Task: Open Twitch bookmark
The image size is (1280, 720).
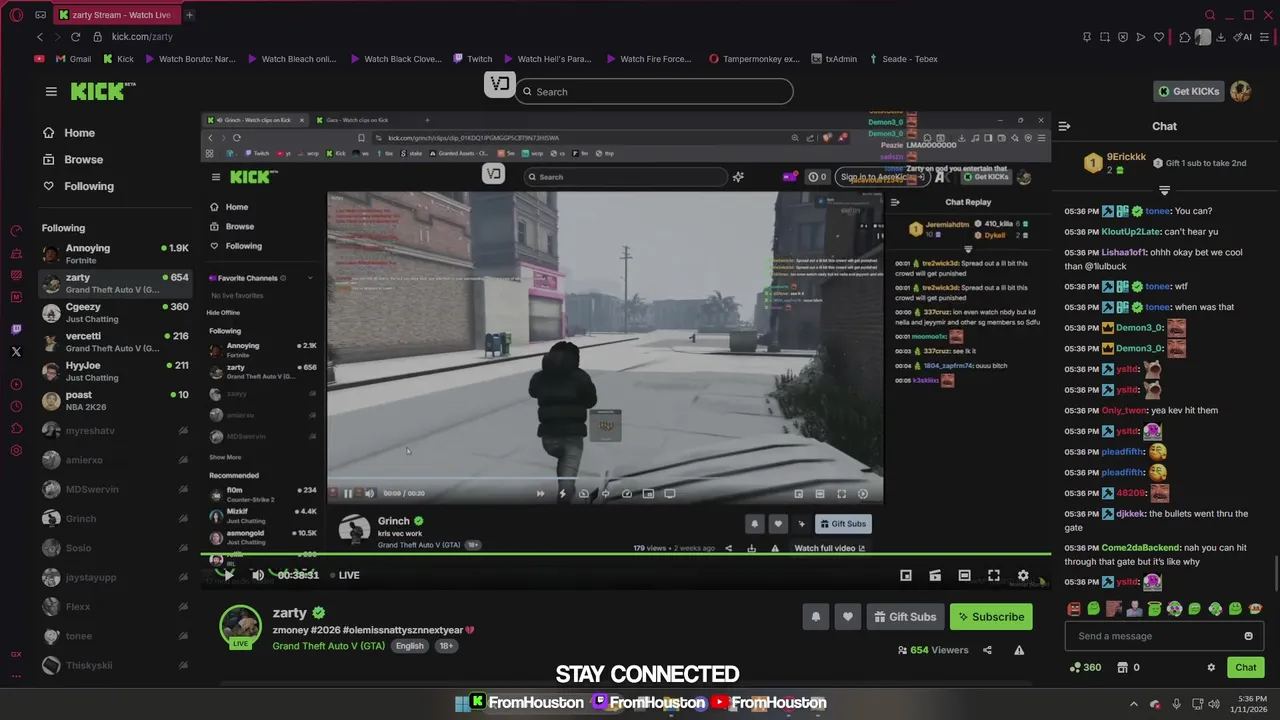Action: point(473,59)
